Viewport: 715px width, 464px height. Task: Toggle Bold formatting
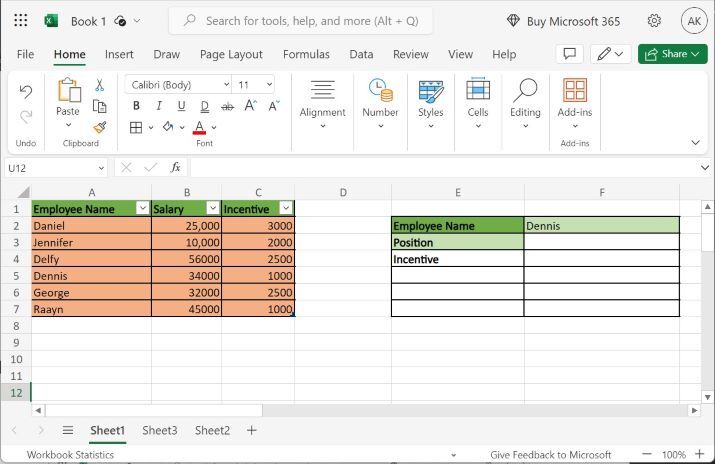tap(136, 106)
